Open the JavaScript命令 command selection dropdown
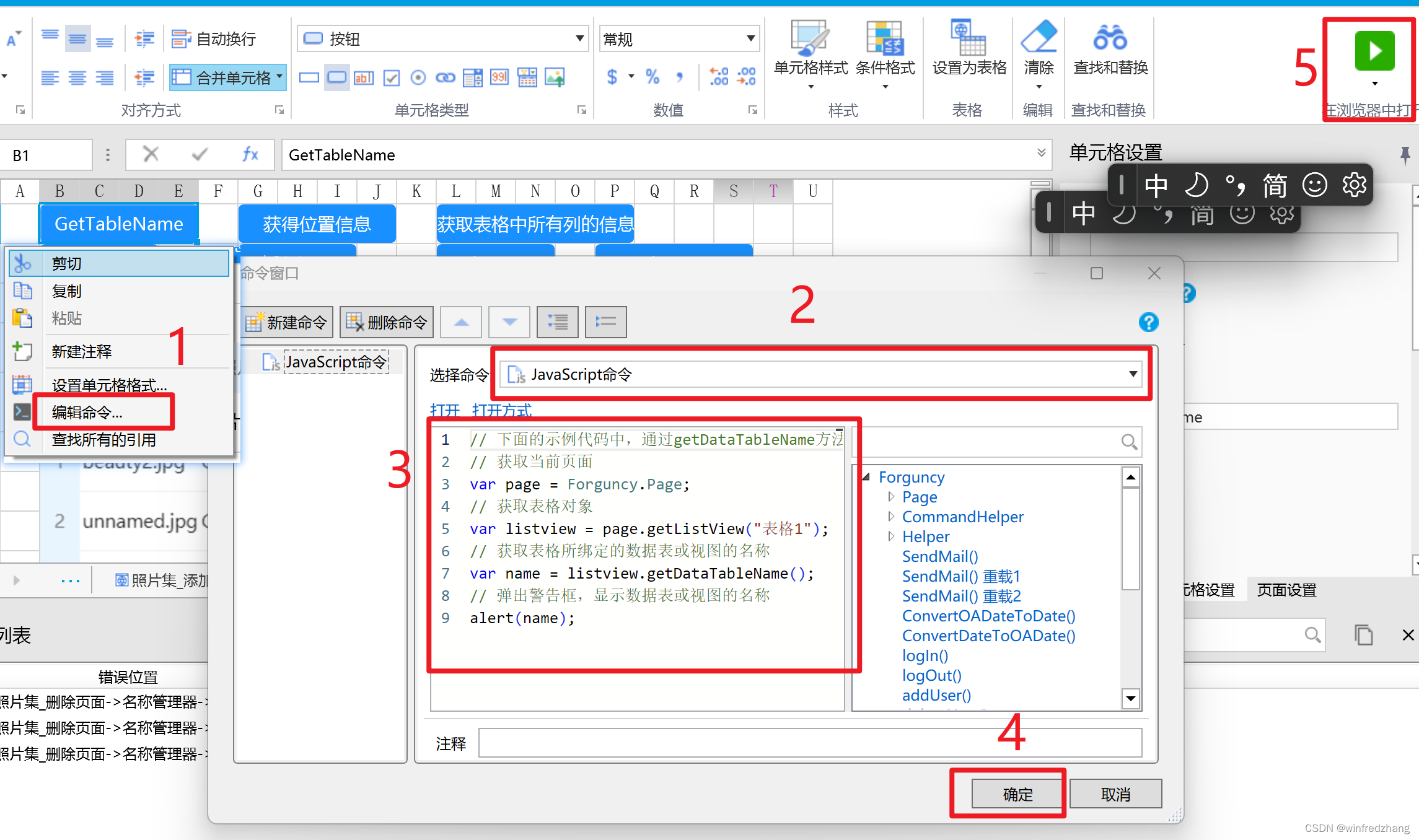The height and width of the screenshot is (840, 1419). [x=1132, y=374]
